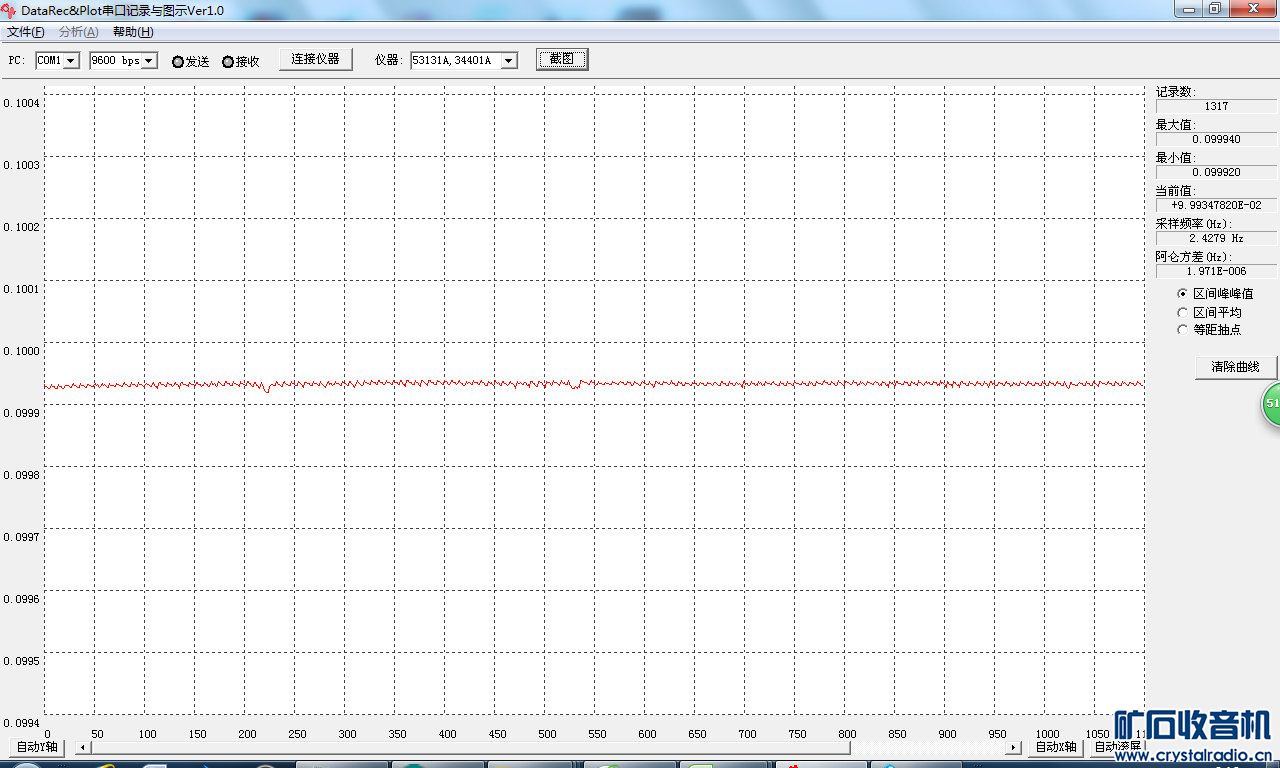The width and height of the screenshot is (1280, 768).
Task: Click the left arrow on horizontal scrollbar
Action: coord(82,747)
